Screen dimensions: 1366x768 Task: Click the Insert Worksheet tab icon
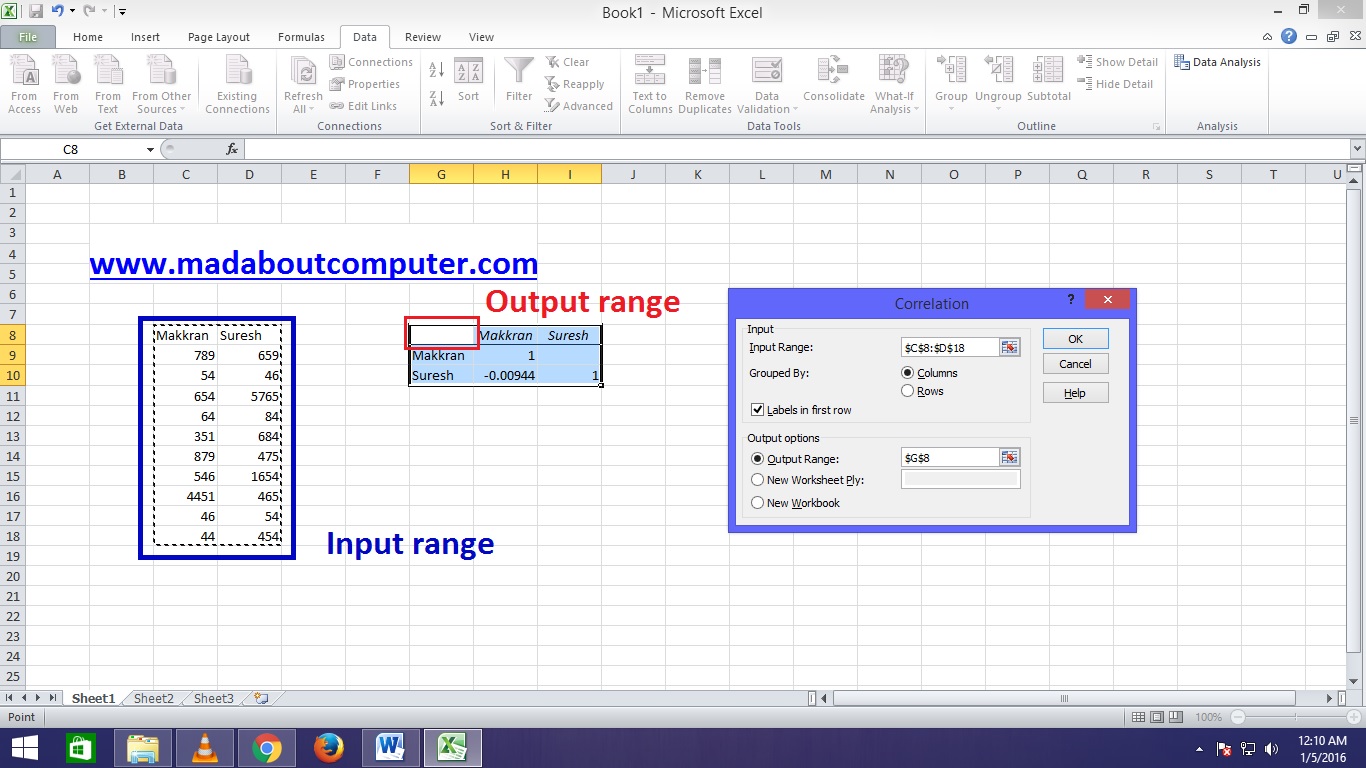click(261, 698)
